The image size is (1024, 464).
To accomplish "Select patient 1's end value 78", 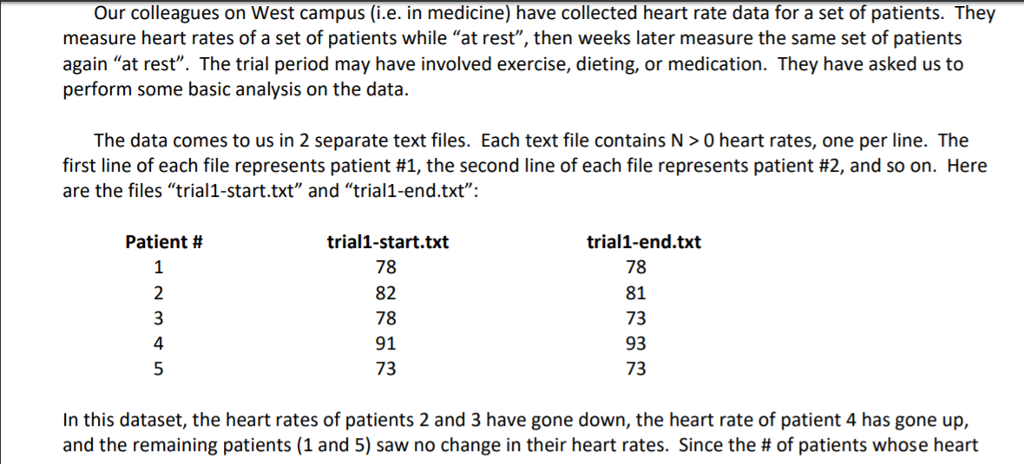I will pyautogui.click(x=636, y=267).
